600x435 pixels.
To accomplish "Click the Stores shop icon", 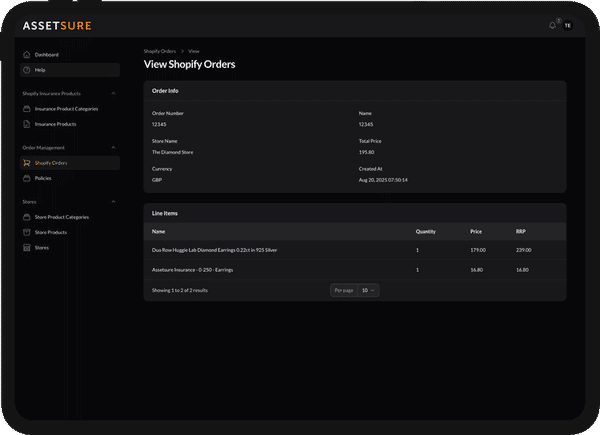I will point(27,247).
